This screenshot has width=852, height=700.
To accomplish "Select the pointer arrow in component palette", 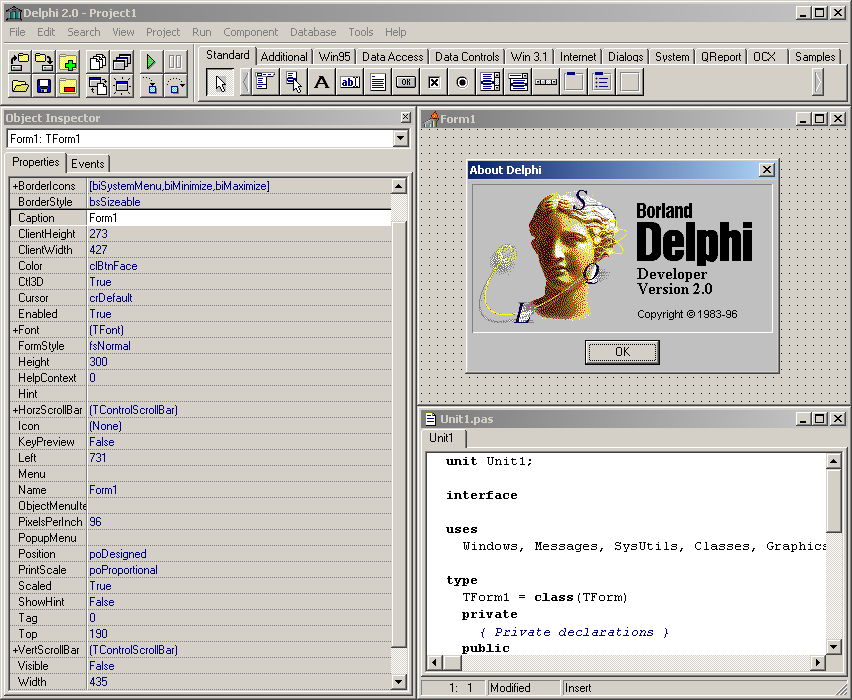I will point(220,83).
